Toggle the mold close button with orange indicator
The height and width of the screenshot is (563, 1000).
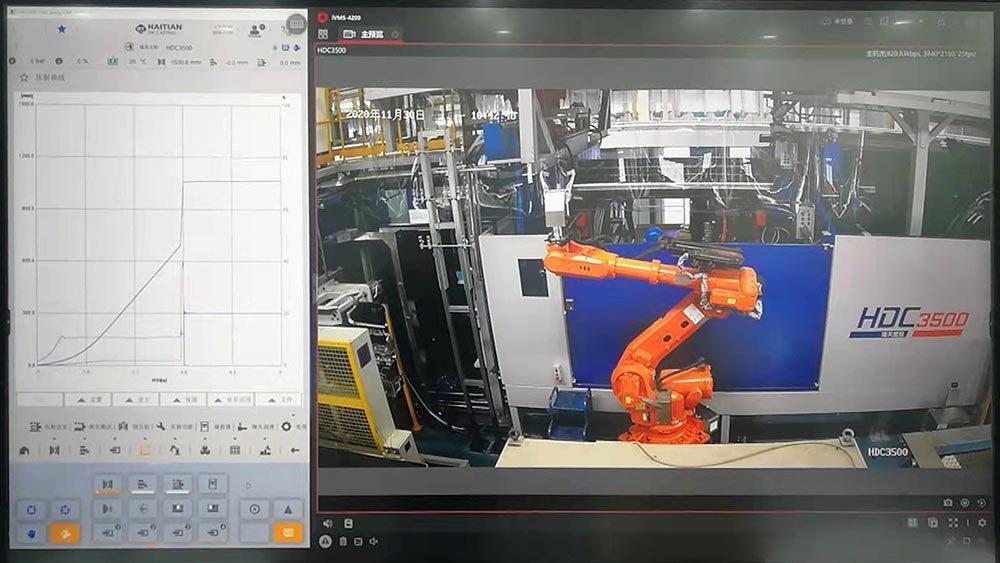pos(107,485)
